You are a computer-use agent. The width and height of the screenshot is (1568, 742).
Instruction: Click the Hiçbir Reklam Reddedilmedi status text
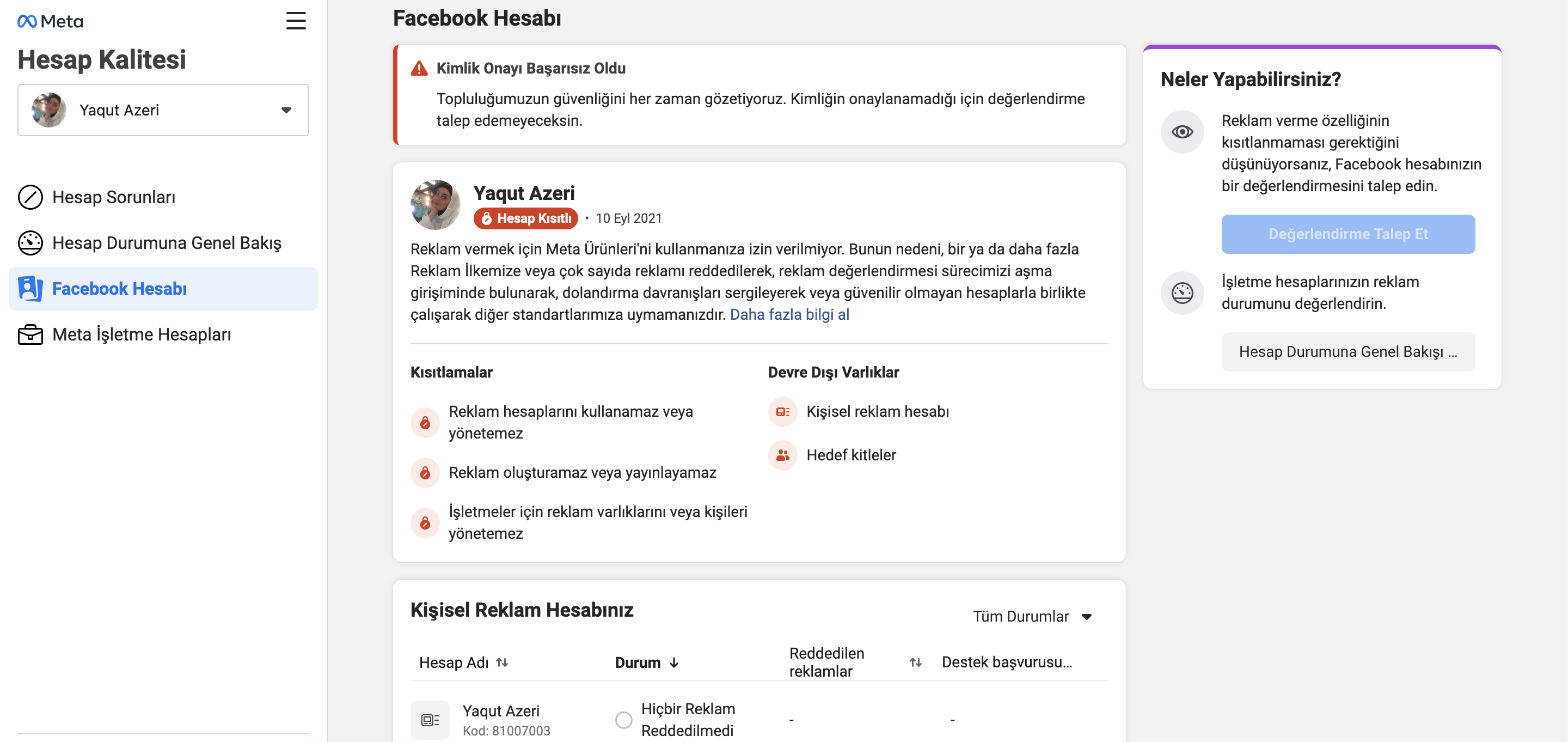point(688,720)
